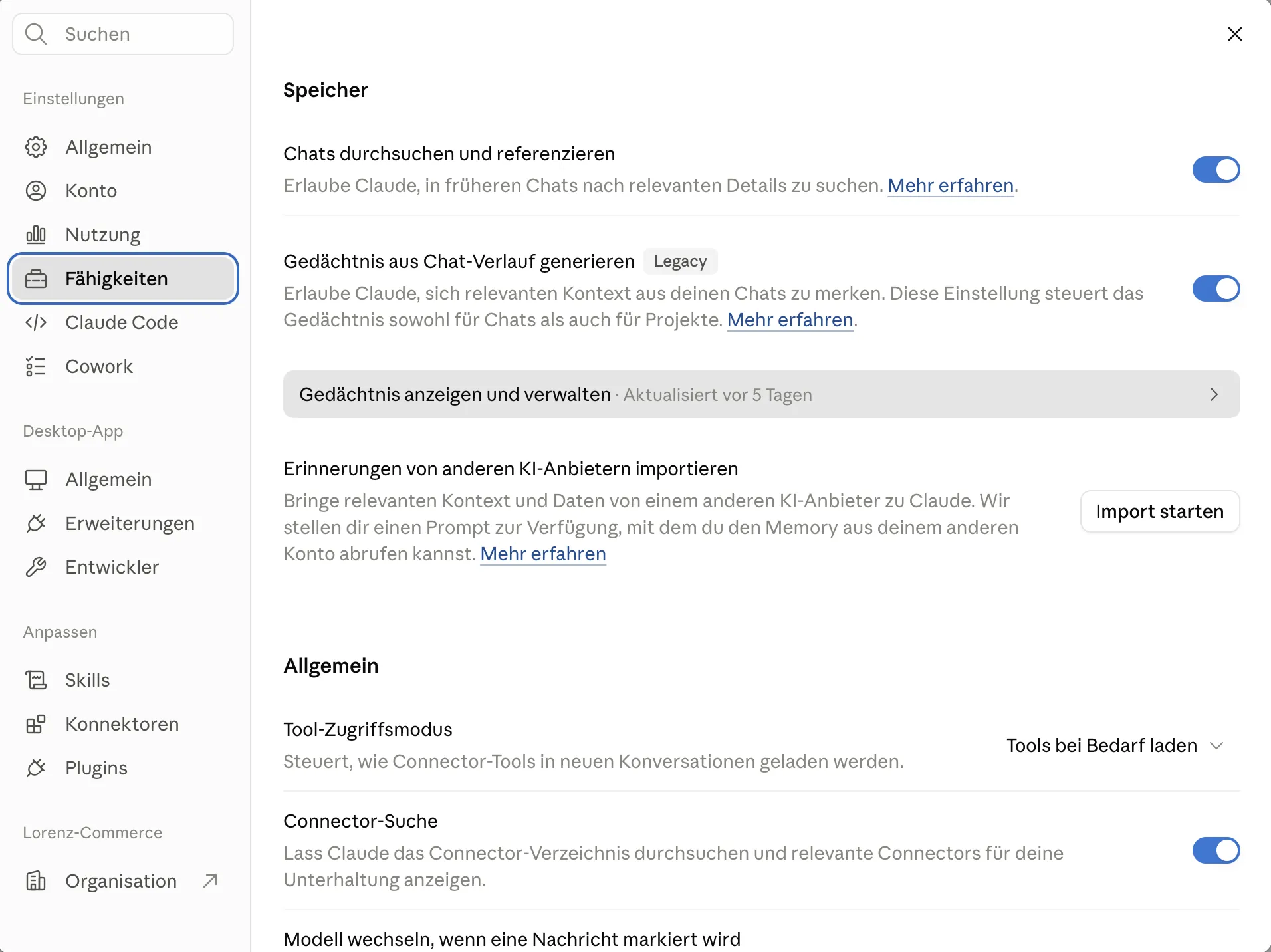Click the Konnektoren blocks icon

pos(36,724)
